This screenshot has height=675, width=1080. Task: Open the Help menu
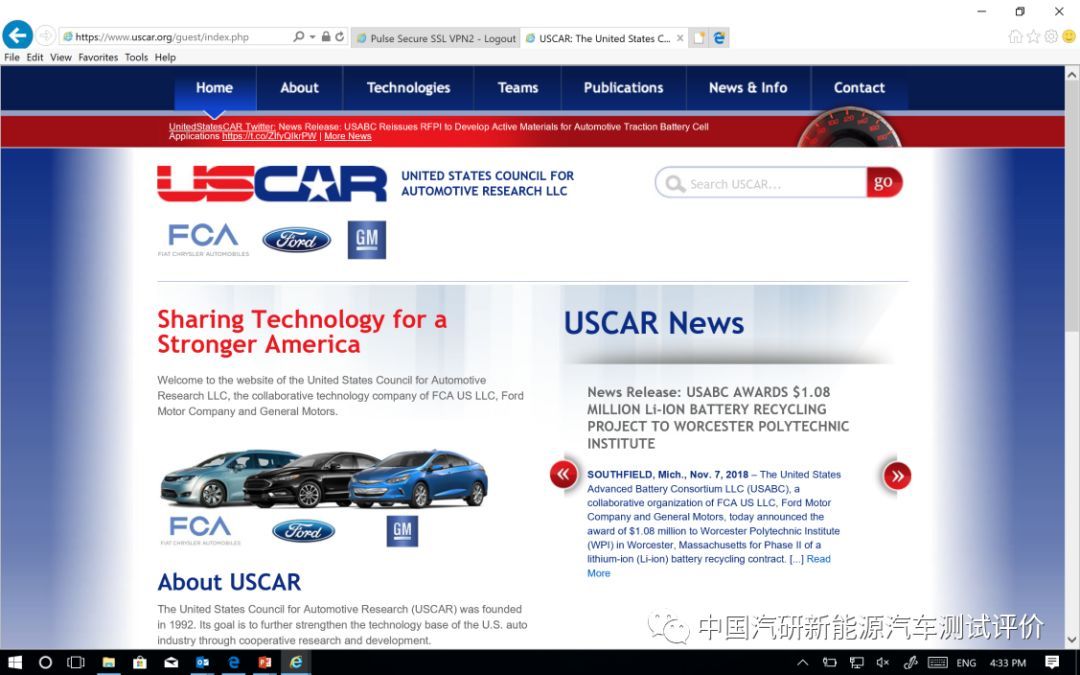(x=165, y=57)
